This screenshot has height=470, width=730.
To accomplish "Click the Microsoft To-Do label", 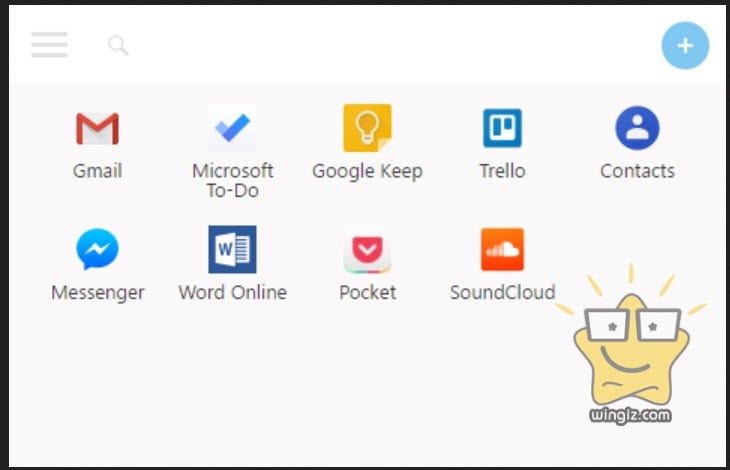I will pos(232,181).
